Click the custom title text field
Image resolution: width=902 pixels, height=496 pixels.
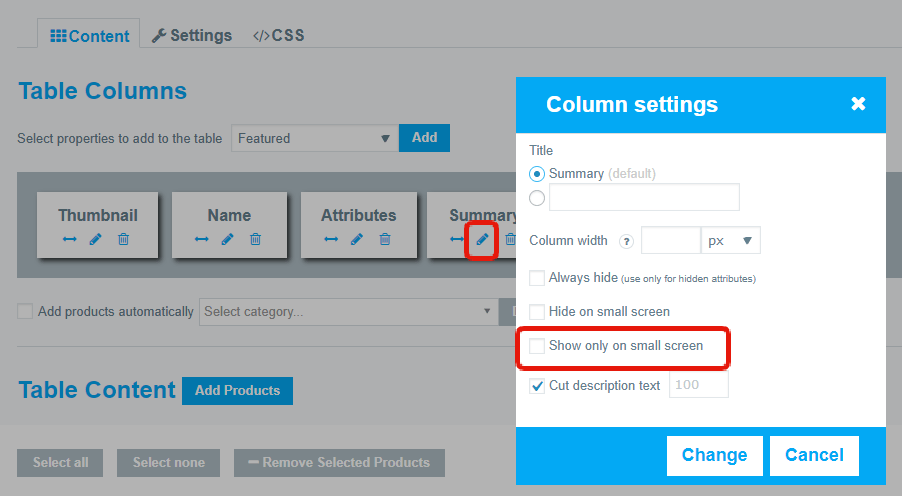pyautogui.click(x=644, y=197)
